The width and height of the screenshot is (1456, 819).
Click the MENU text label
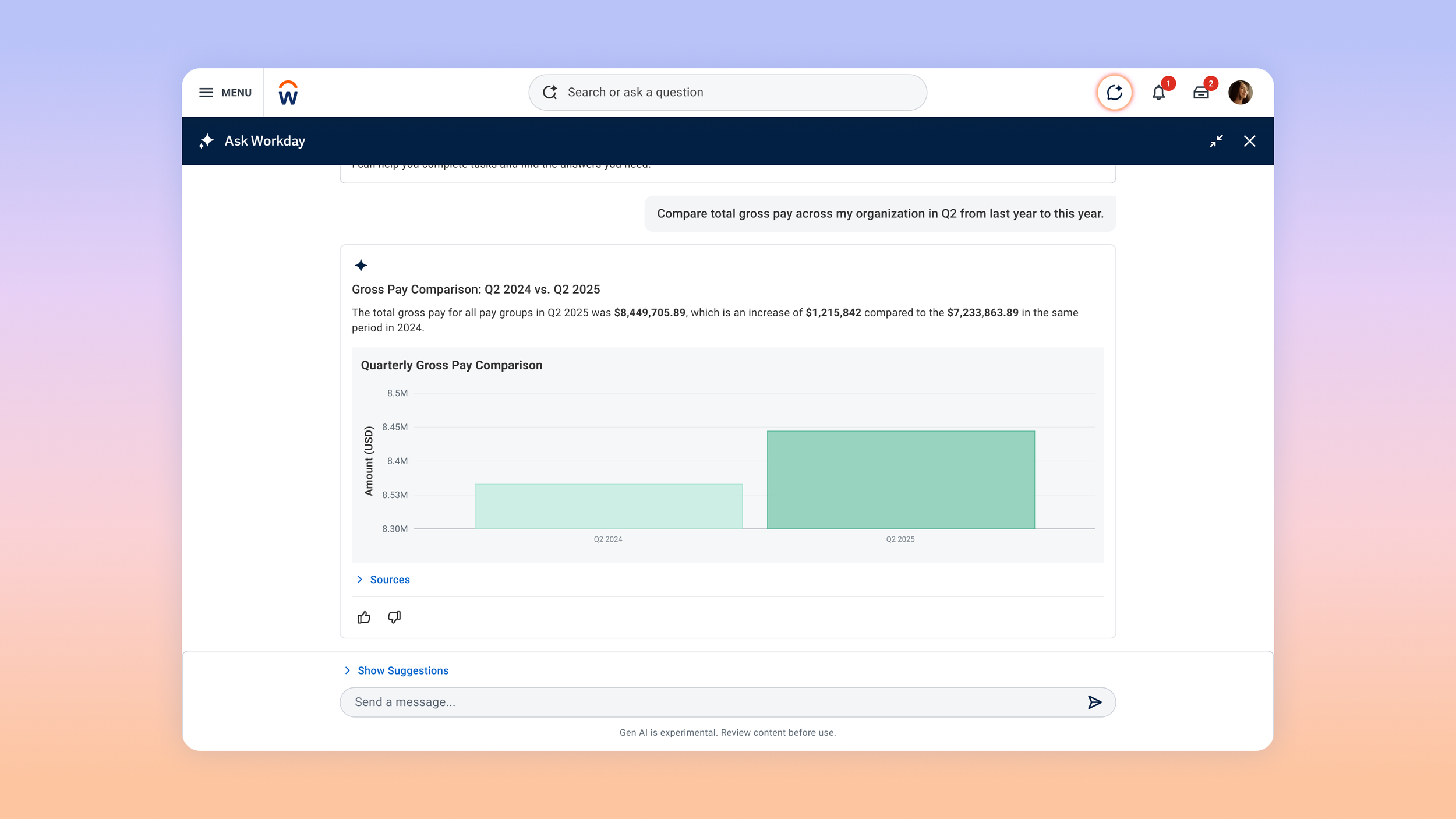point(236,93)
